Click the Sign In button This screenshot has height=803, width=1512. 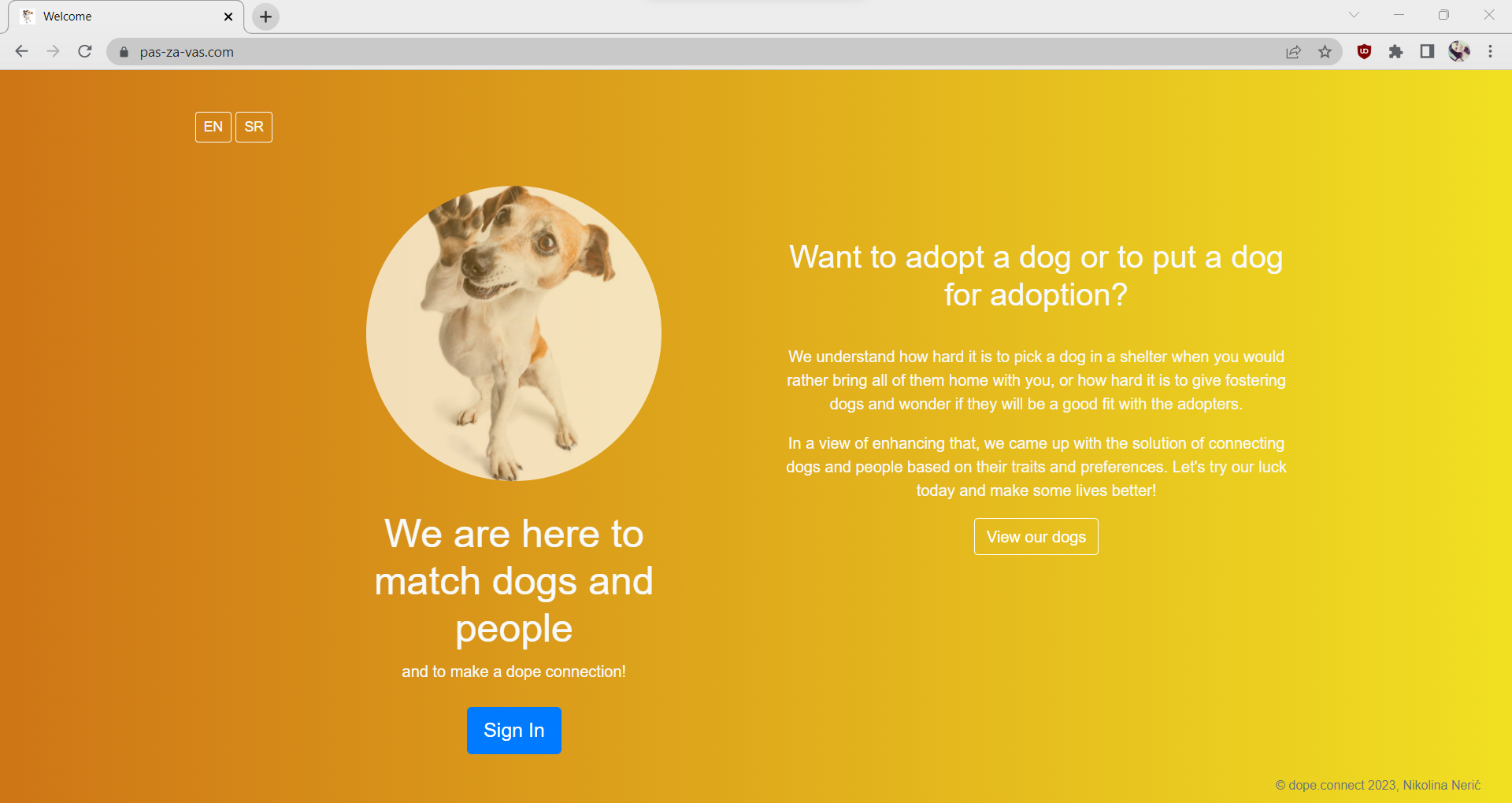(x=513, y=730)
